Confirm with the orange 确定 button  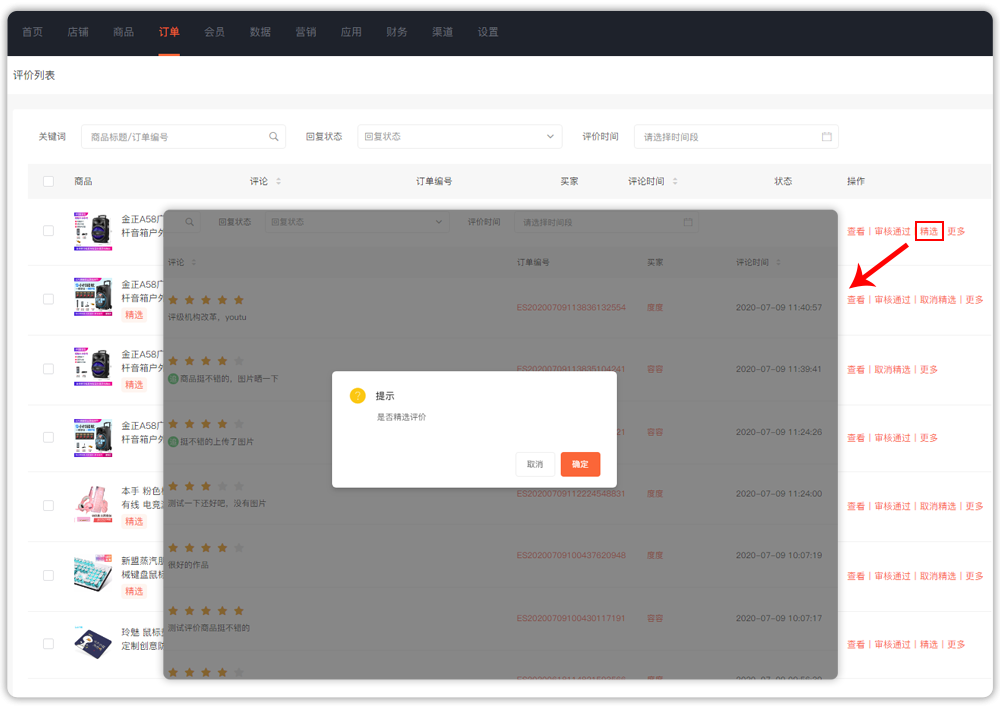tap(580, 464)
